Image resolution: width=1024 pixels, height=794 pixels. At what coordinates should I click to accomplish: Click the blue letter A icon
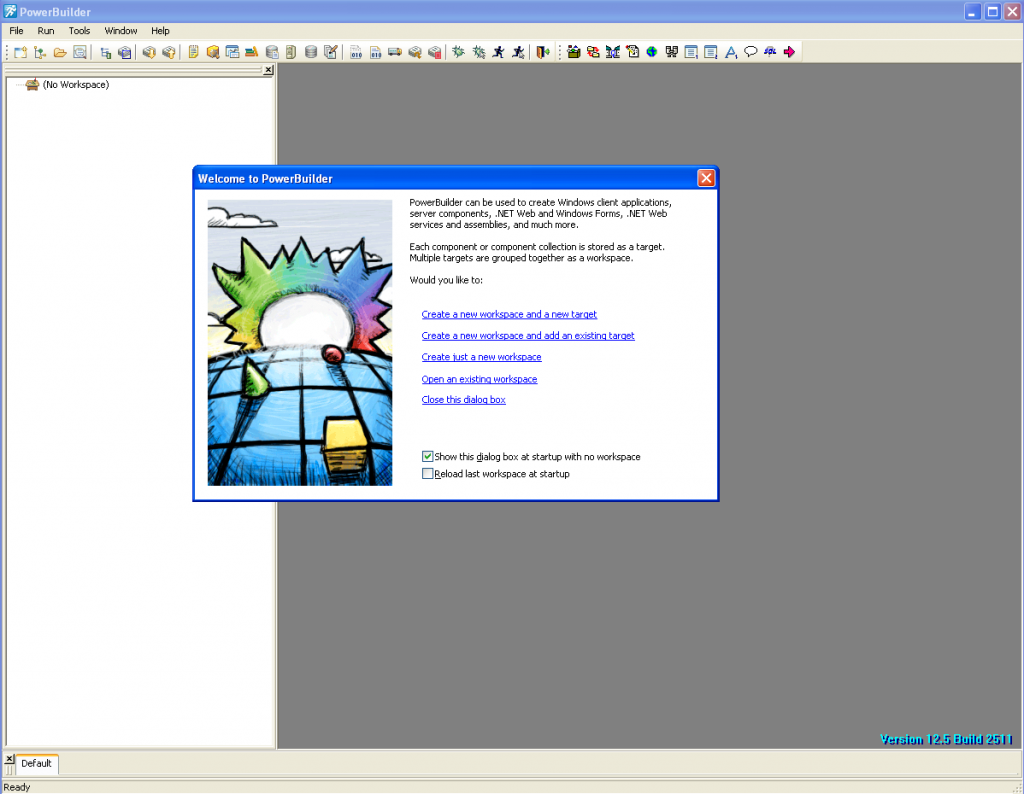(x=731, y=52)
